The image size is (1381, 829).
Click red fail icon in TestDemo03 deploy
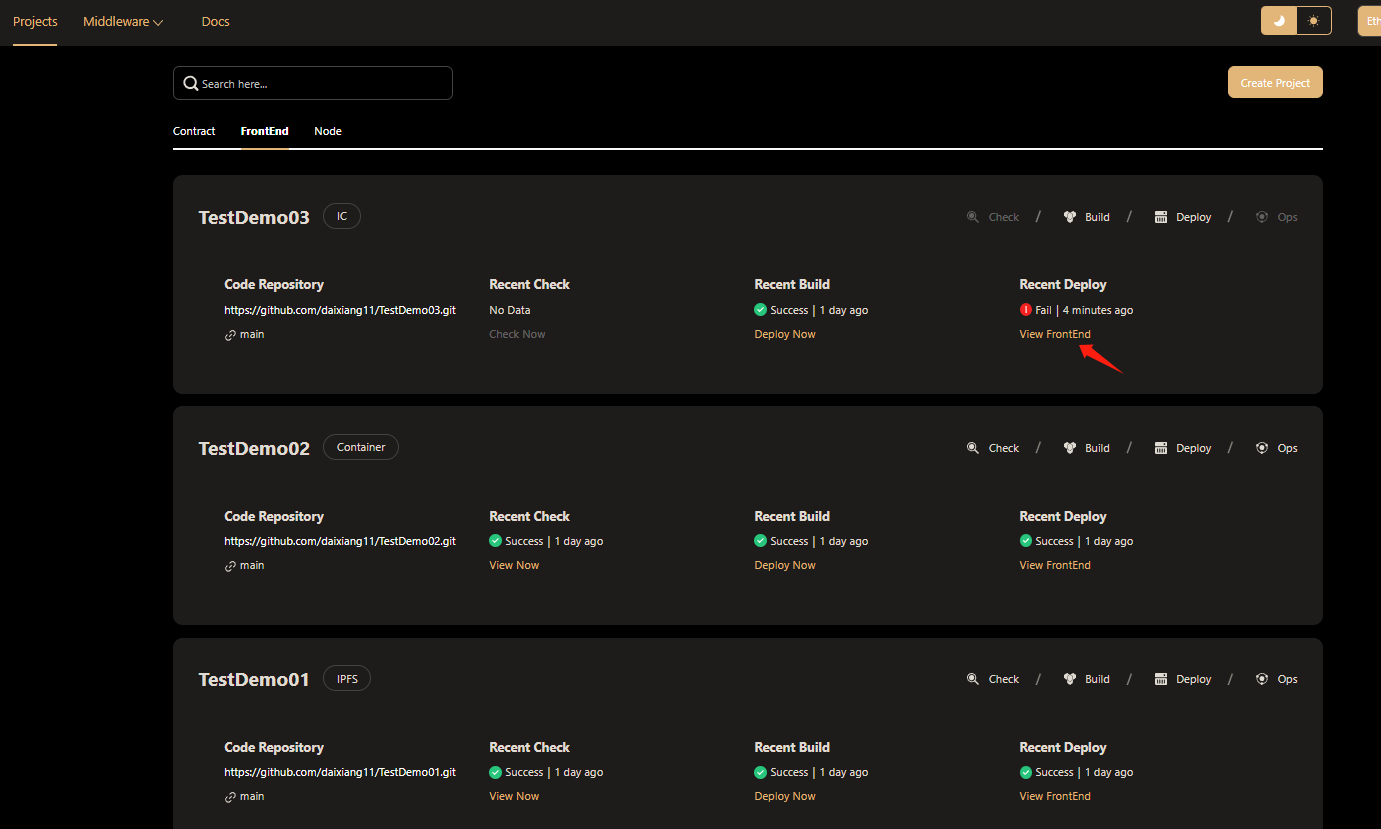pyautogui.click(x=1025, y=310)
